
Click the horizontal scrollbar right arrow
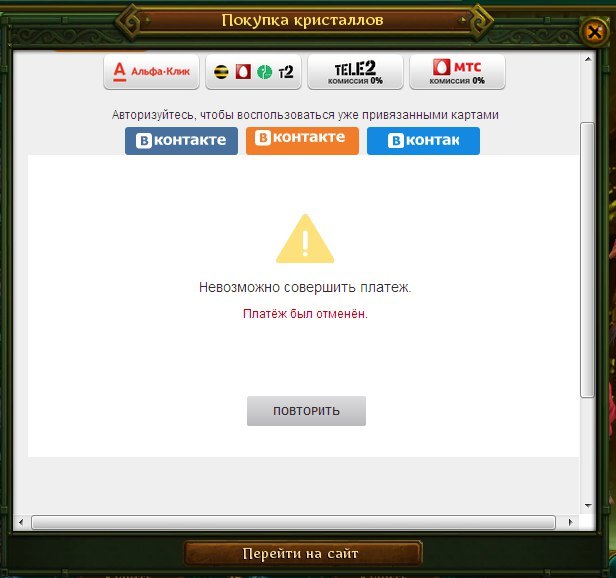pyautogui.click(x=572, y=522)
